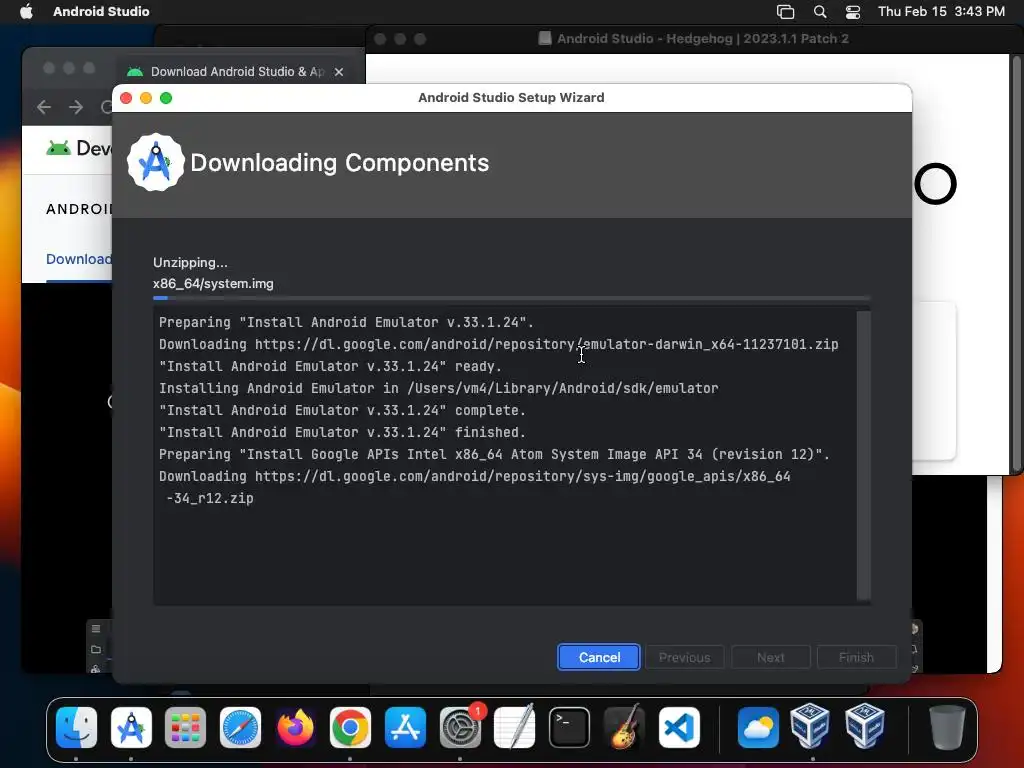The height and width of the screenshot is (768, 1024).
Task: Go back in the browser window
Action: click(44, 106)
